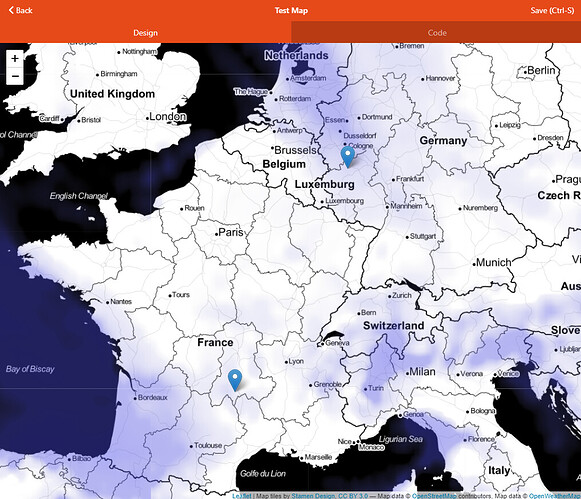This screenshot has height=499, width=581.
Task: Click the Switzerland country label
Action: pyautogui.click(x=394, y=325)
